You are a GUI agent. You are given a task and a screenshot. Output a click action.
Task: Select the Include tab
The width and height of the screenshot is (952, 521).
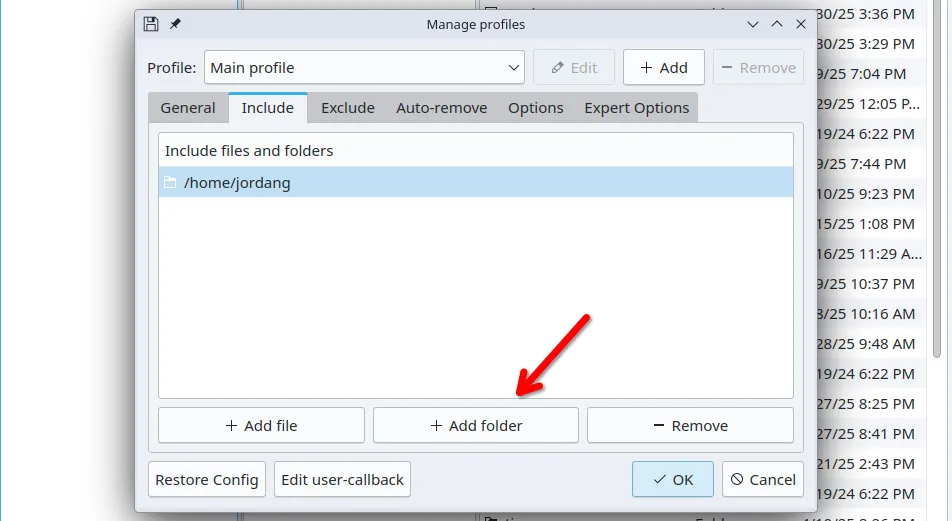pyautogui.click(x=267, y=108)
